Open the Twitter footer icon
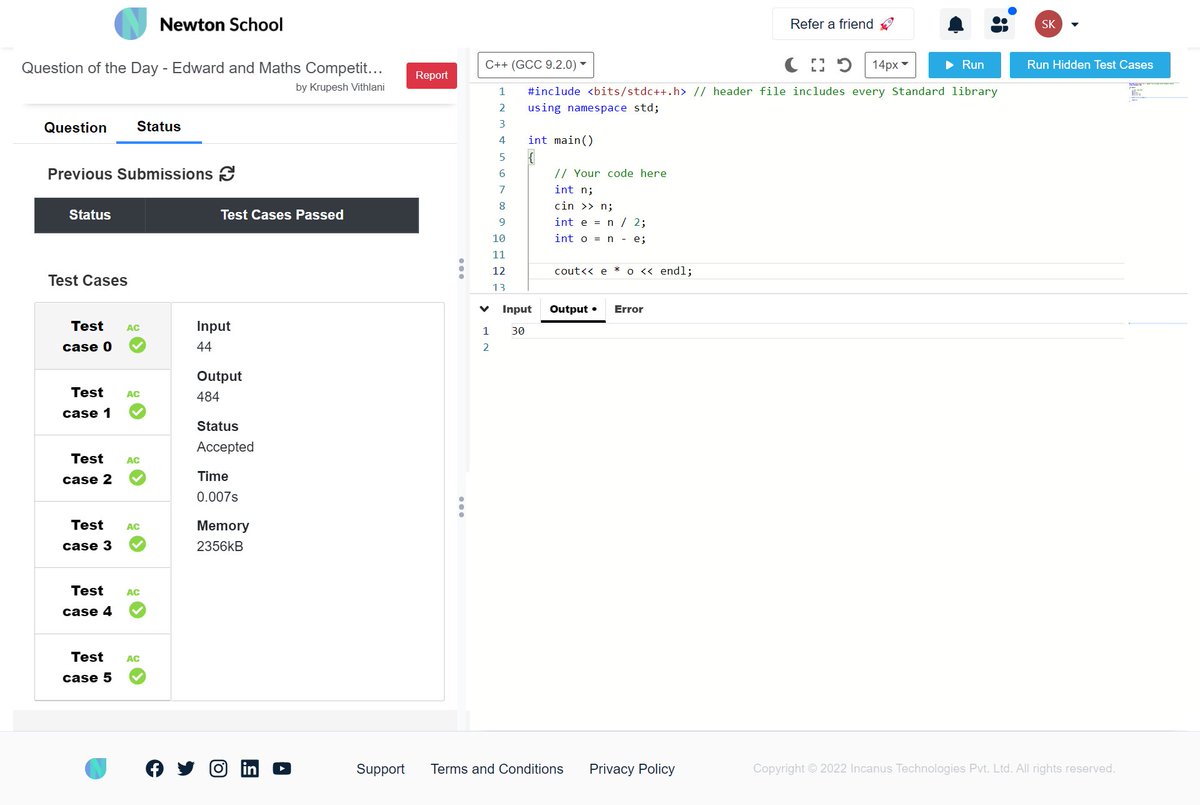This screenshot has height=805, width=1200. [x=186, y=769]
